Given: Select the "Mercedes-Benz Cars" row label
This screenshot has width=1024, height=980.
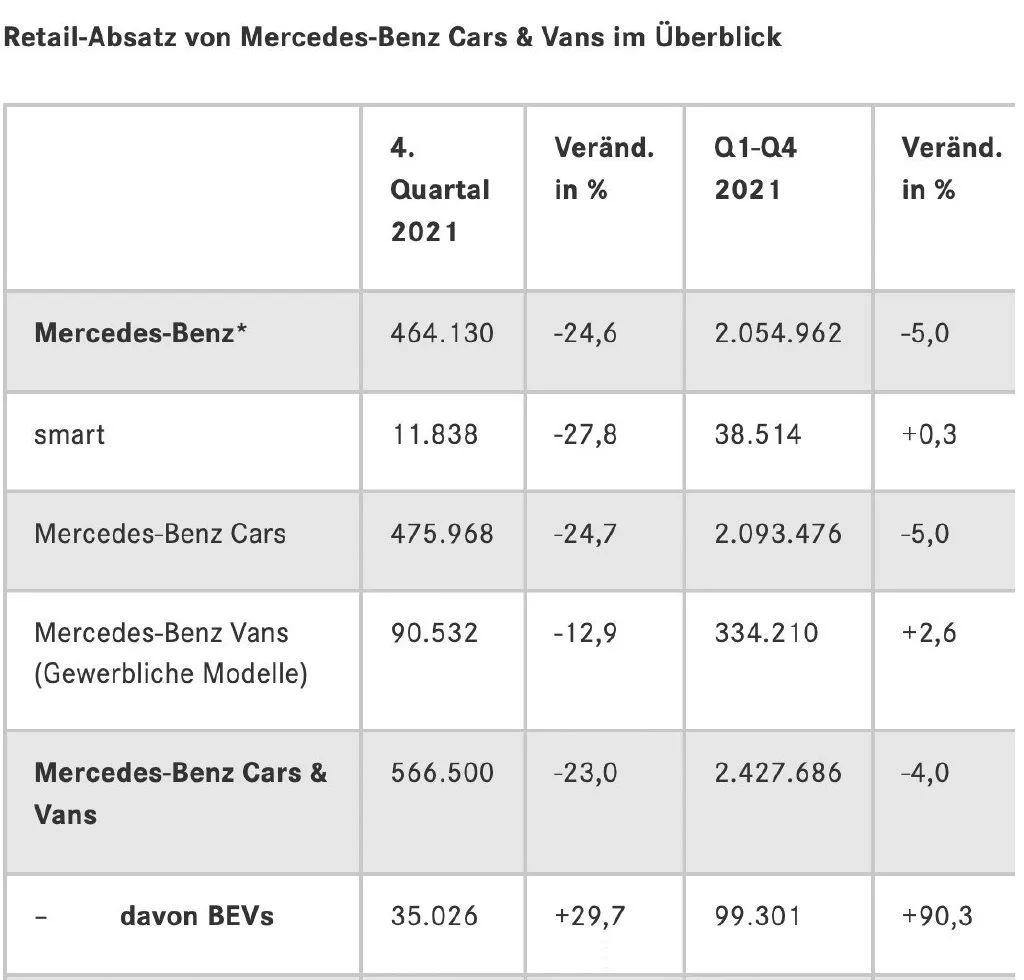Looking at the screenshot, I should pos(160,533).
